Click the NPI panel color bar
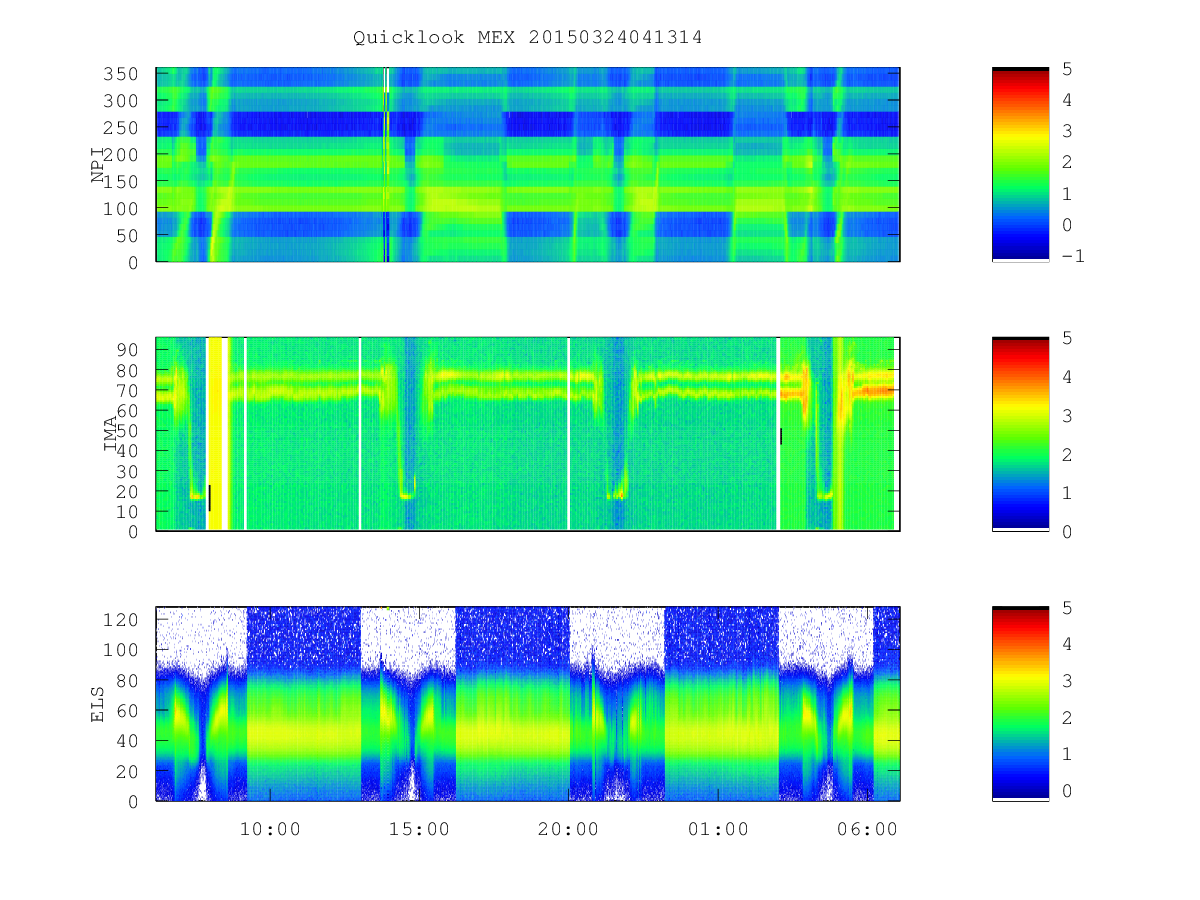 pos(1020,164)
